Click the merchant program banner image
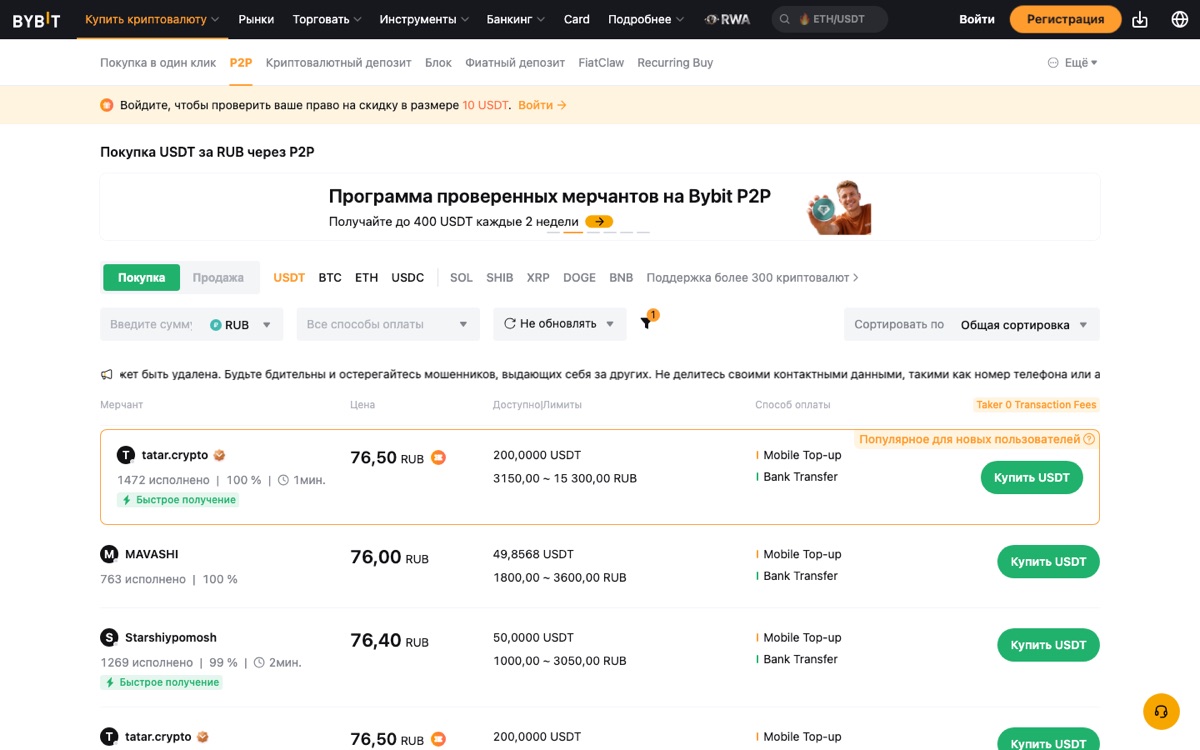Image resolution: width=1200 pixels, height=750 pixels. click(840, 207)
